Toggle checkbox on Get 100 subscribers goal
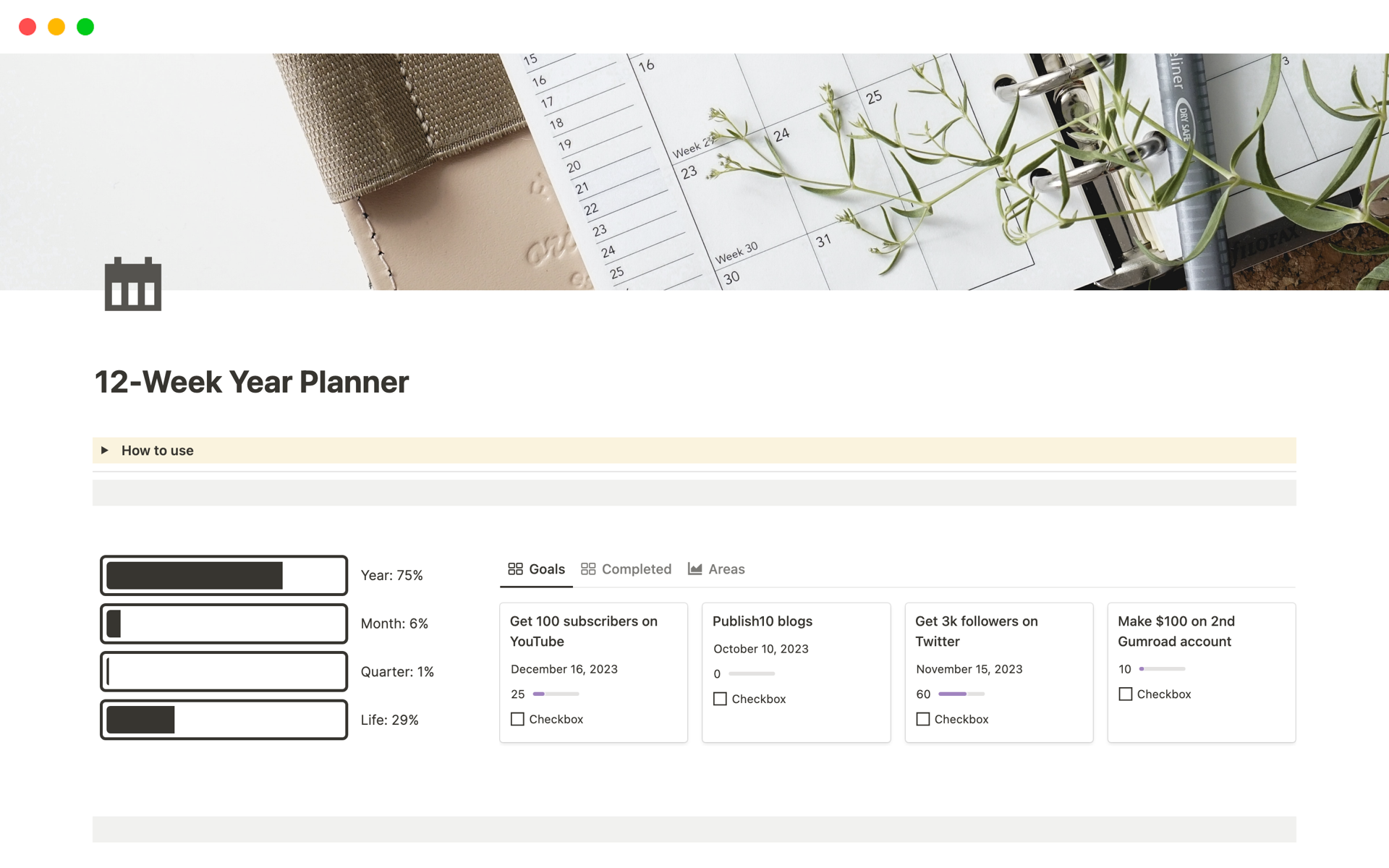 pos(517,718)
